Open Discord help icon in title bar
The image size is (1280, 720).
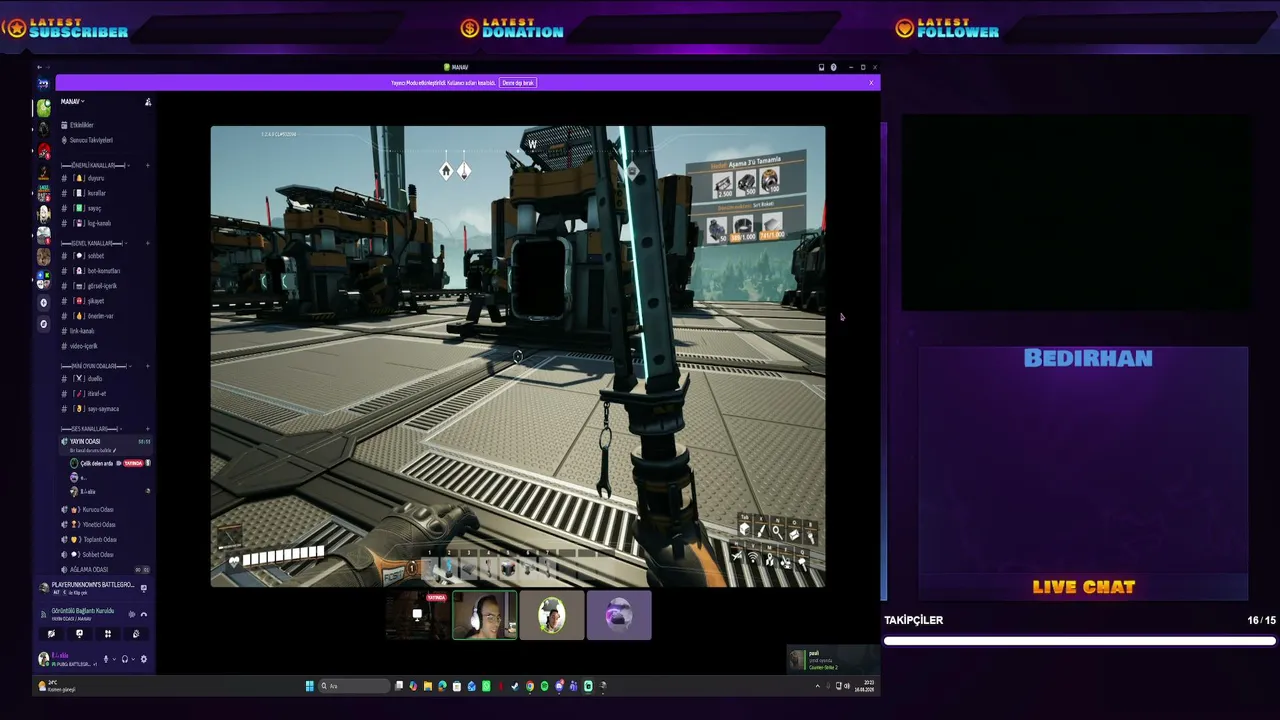[x=833, y=67]
